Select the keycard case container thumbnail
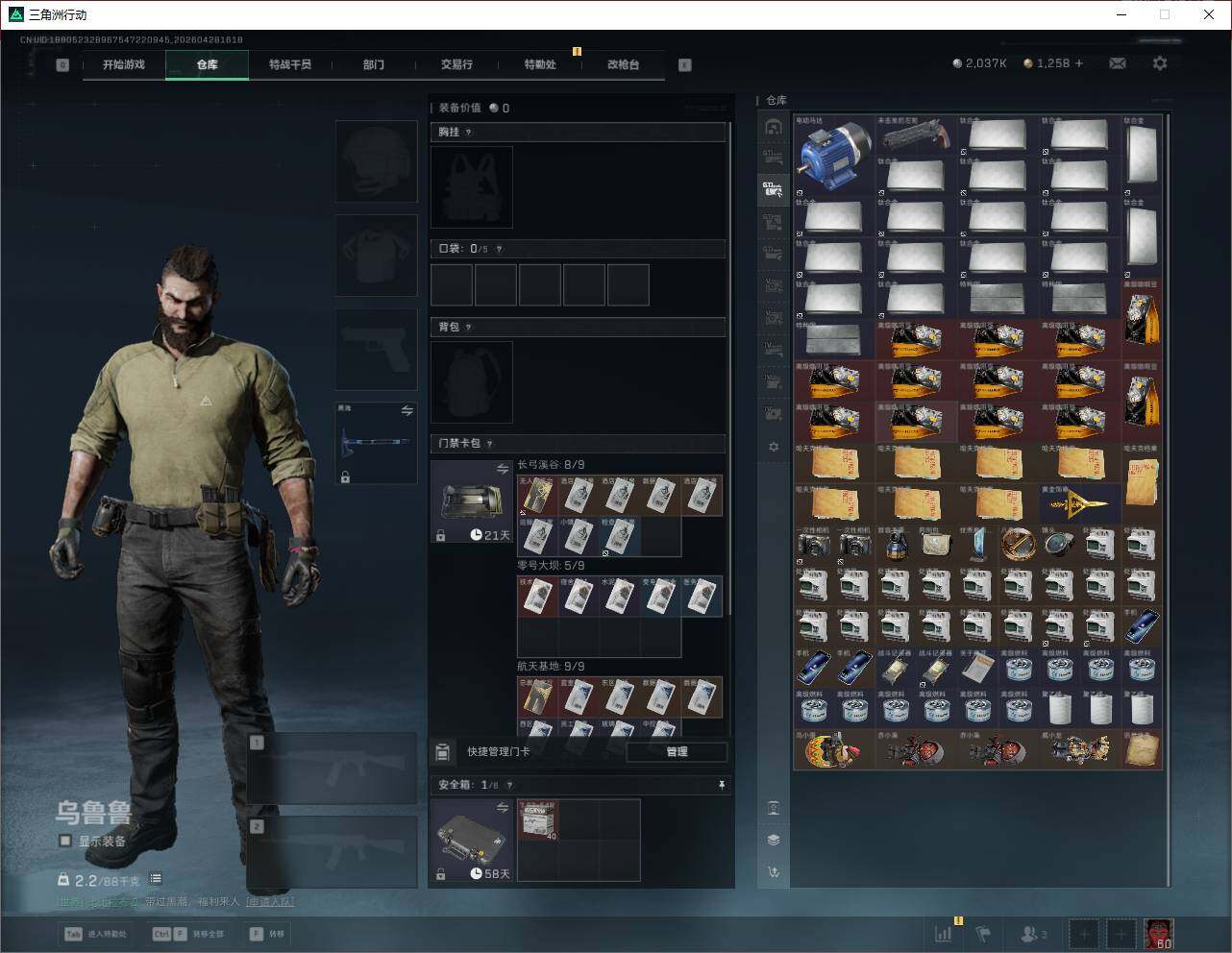The image size is (1232, 953). (472, 501)
